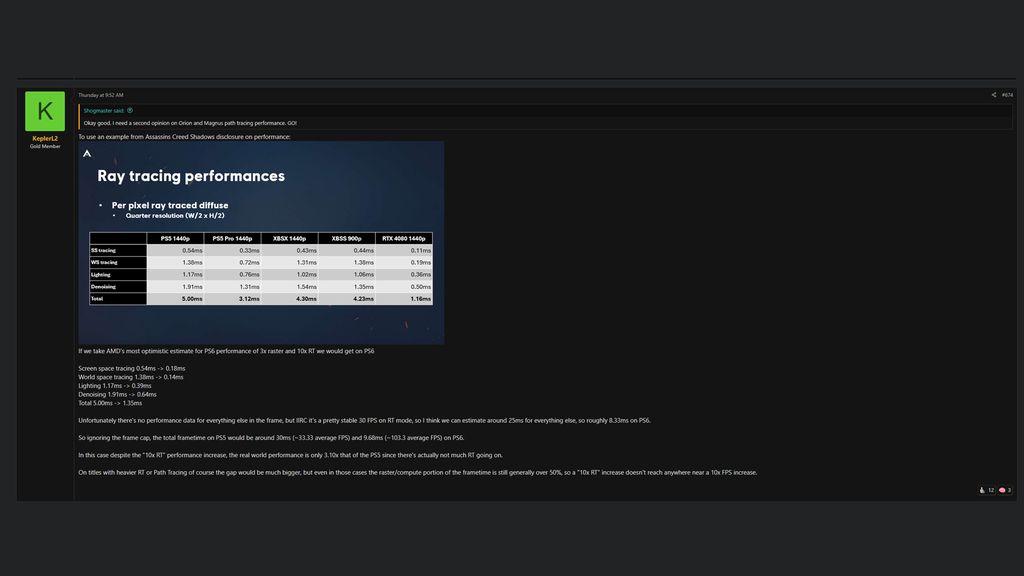Viewport: 1024px width, 576px height.
Task: Click the Total row label in table
Action: pos(98,298)
